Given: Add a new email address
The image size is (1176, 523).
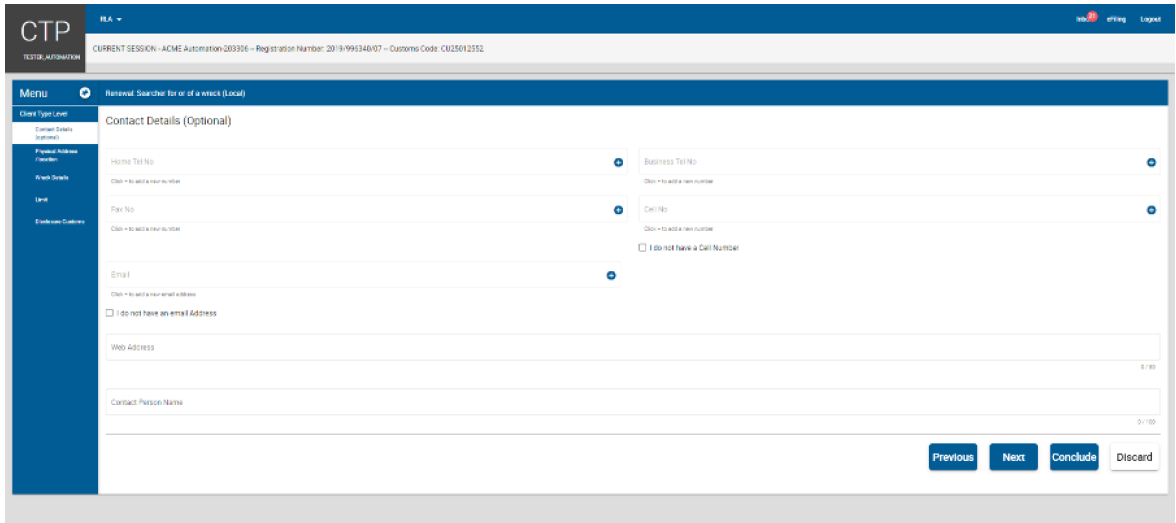Looking at the screenshot, I should 611,275.
